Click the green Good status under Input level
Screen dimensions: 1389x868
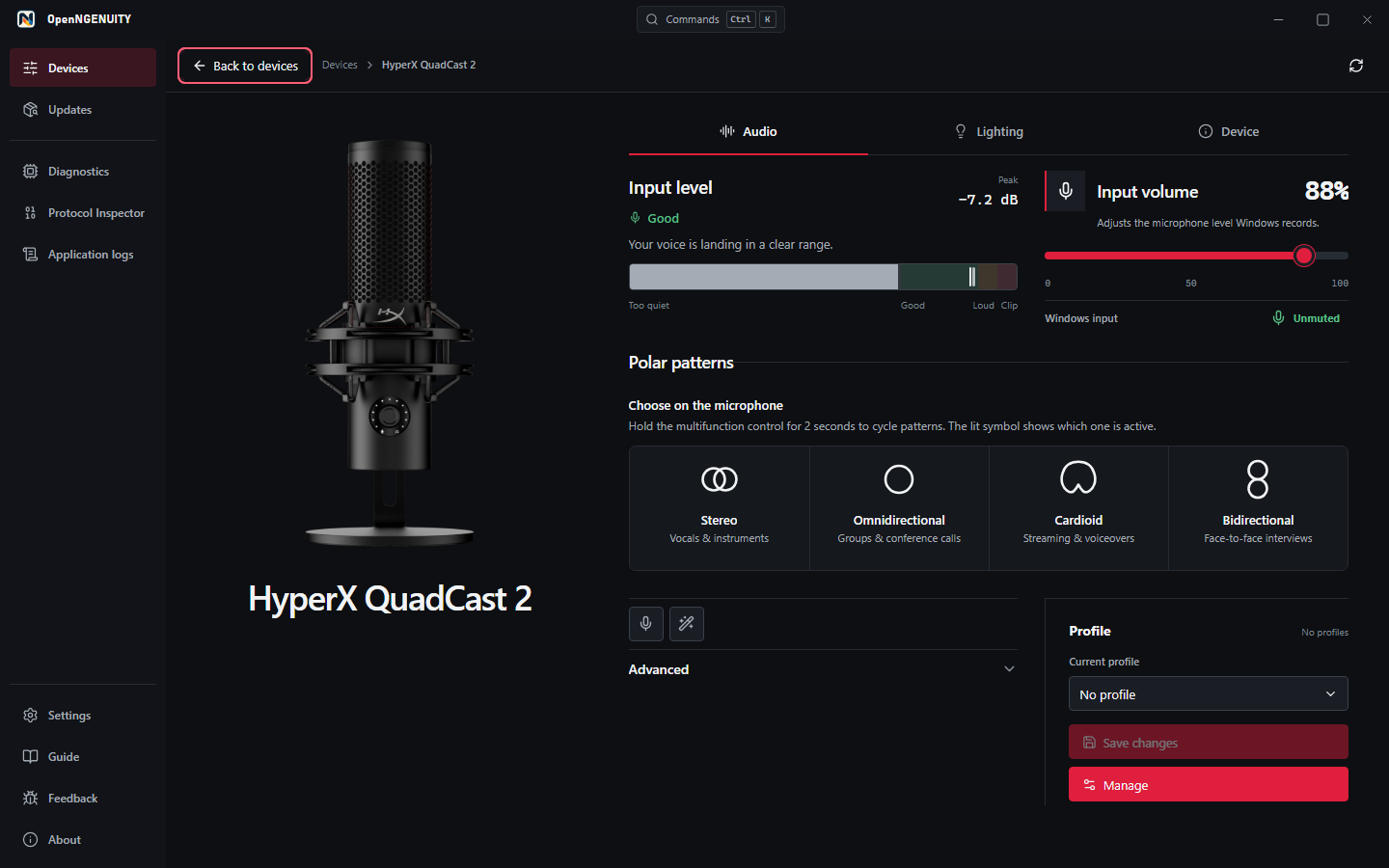point(654,219)
